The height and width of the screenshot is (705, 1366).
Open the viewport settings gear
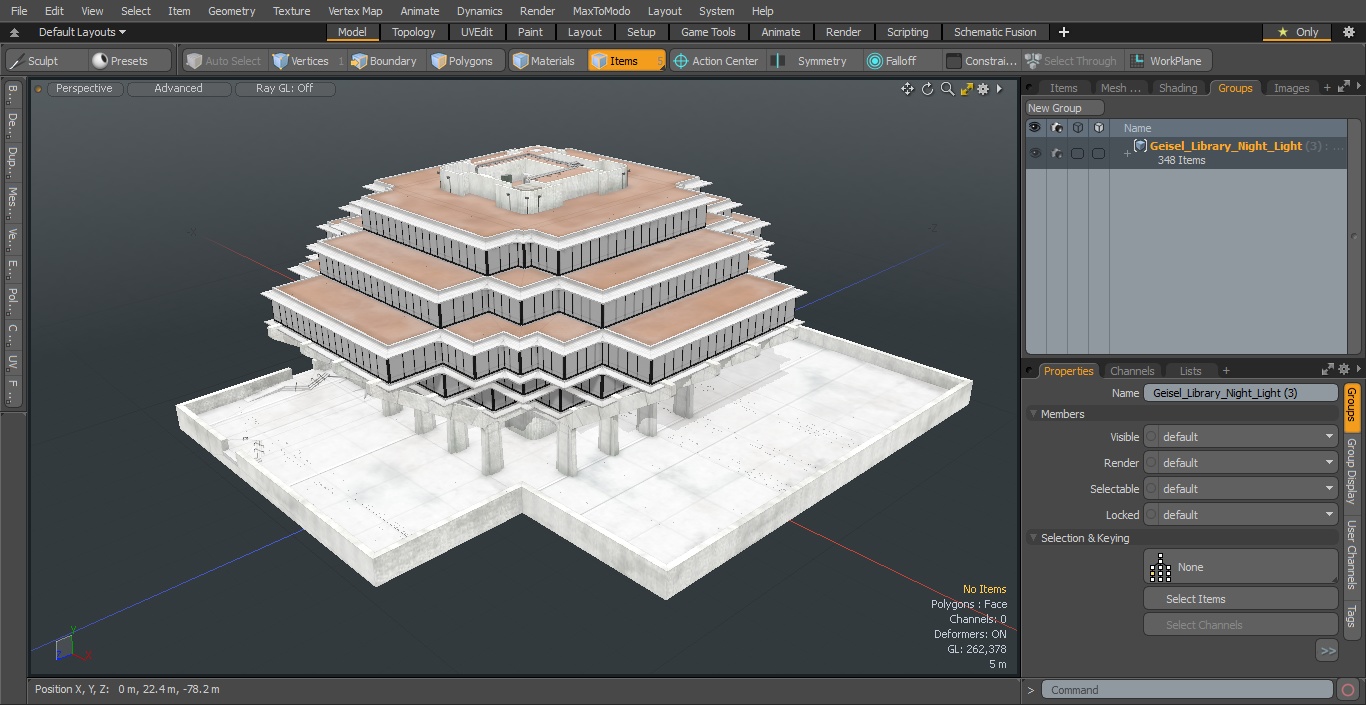click(983, 89)
